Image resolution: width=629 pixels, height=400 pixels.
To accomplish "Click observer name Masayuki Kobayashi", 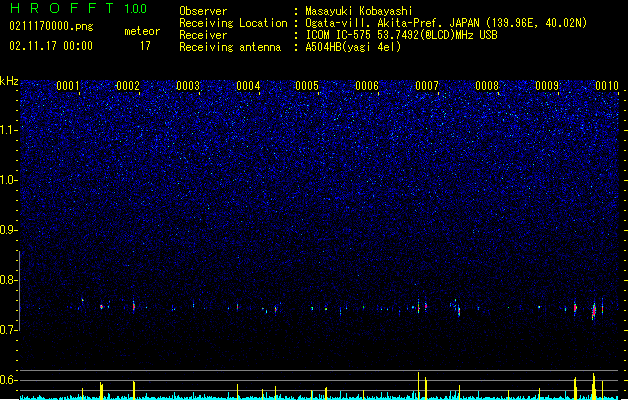I will click(359, 11).
